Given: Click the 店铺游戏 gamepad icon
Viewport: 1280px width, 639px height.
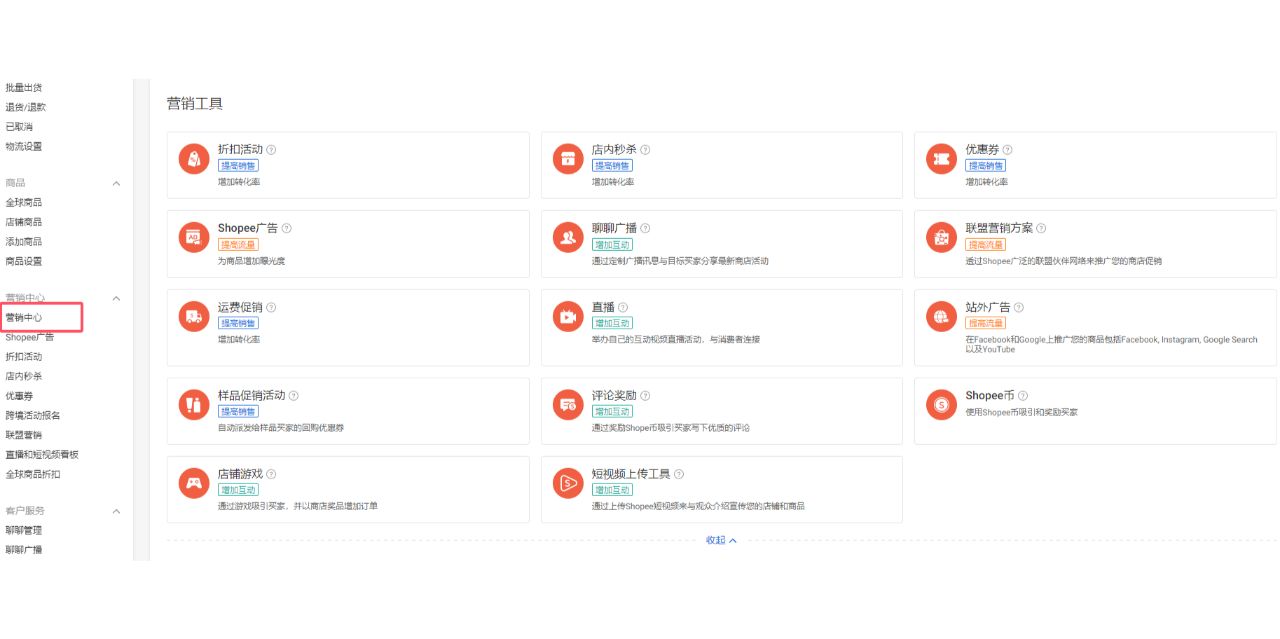Looking at the screenshot, I should 193,484.
